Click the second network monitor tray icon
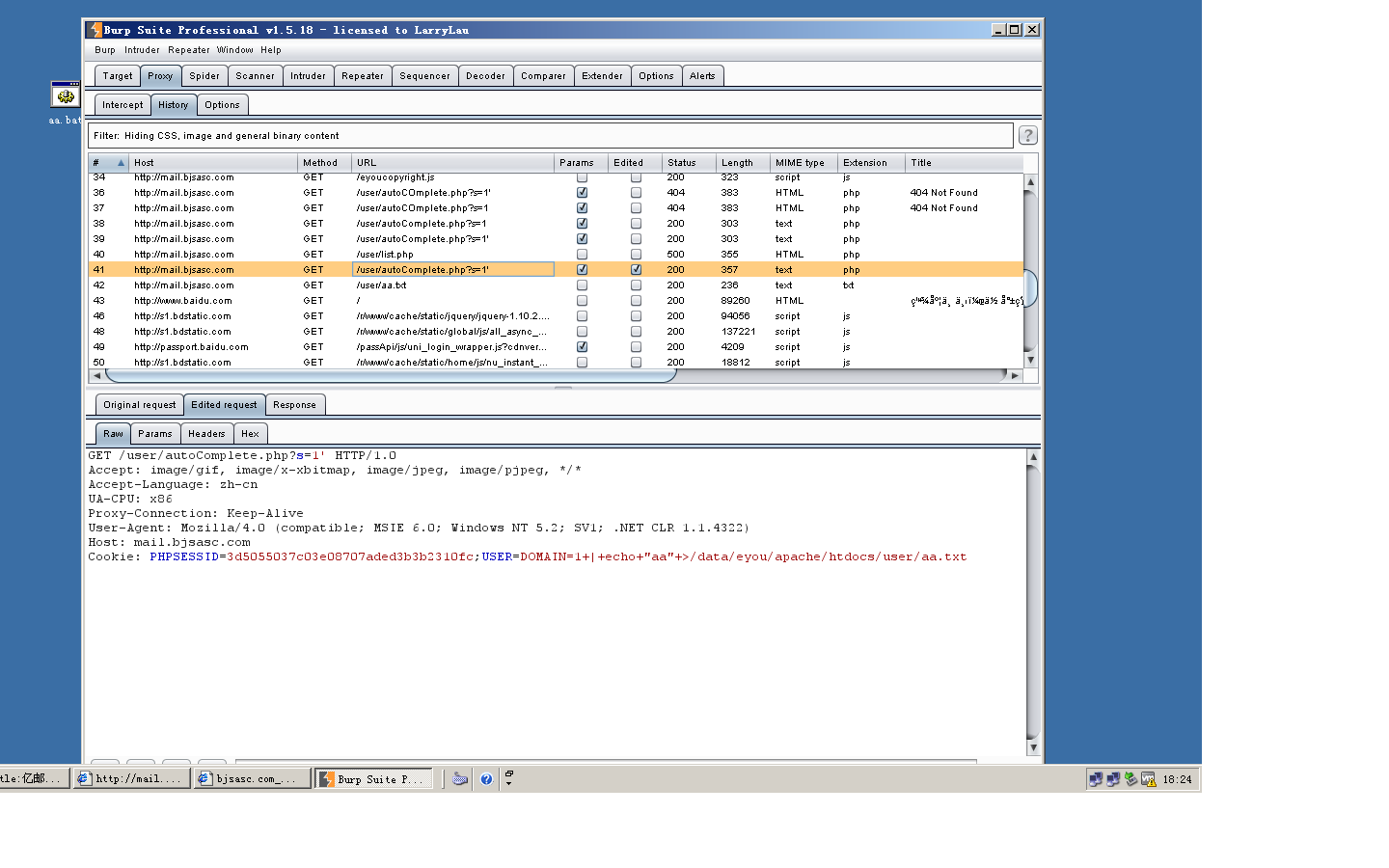This screenshot has height=868, width=1389. (1113, 779)
